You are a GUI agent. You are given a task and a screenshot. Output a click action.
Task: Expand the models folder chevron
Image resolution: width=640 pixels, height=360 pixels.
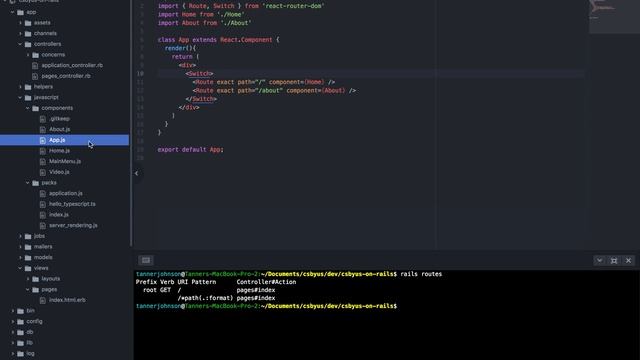(x=20, y=258)
